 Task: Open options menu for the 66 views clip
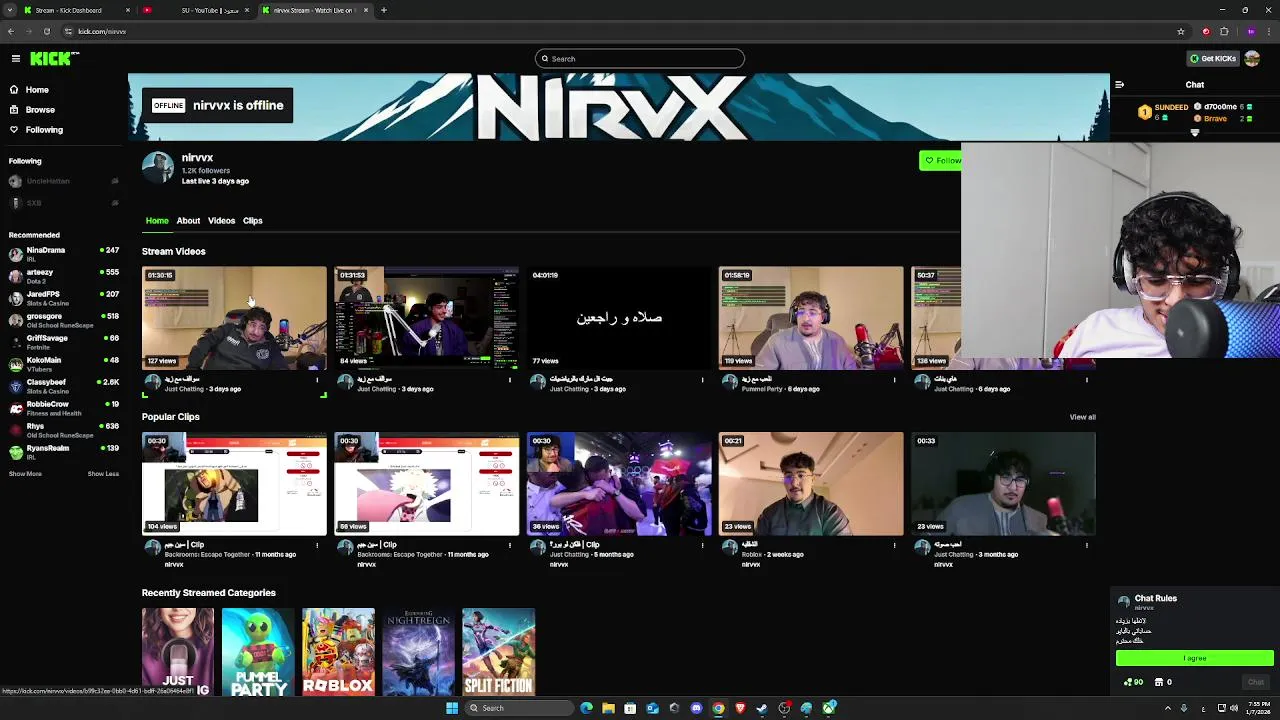click(510, 546)
